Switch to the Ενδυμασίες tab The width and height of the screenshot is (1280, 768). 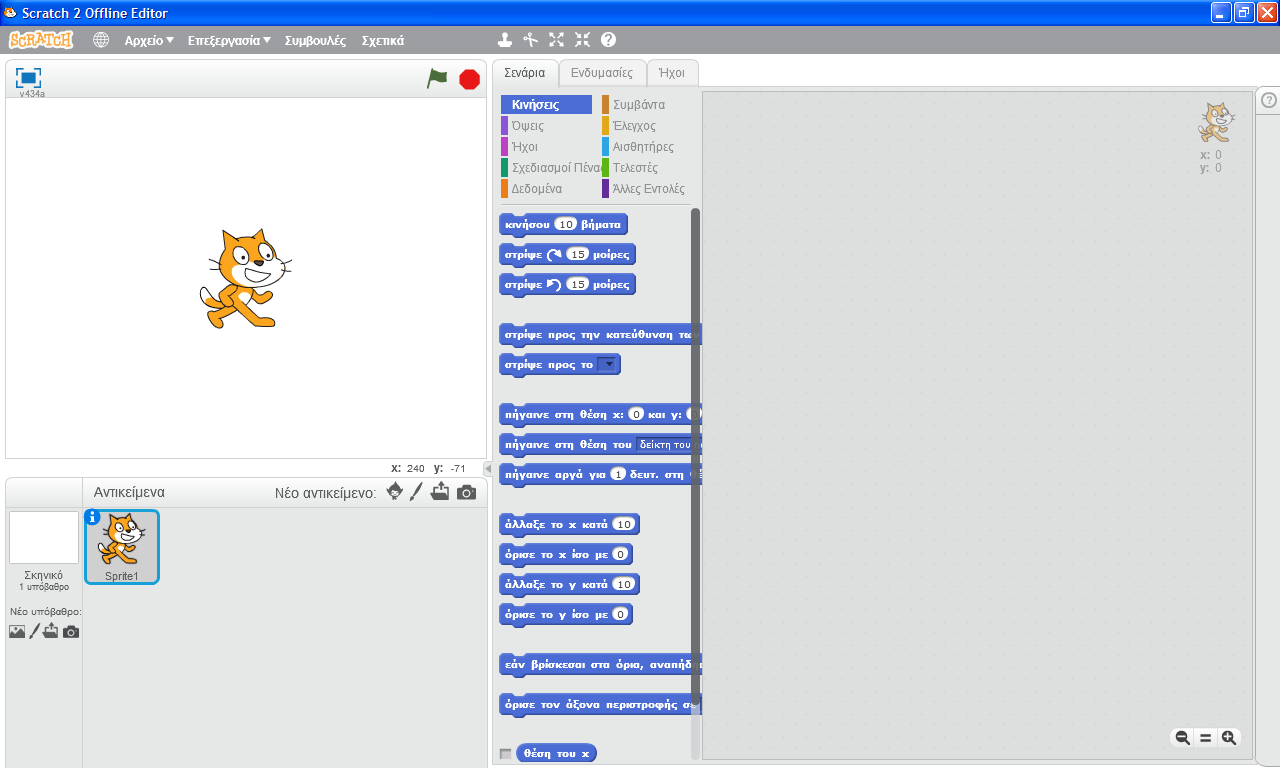602,73
